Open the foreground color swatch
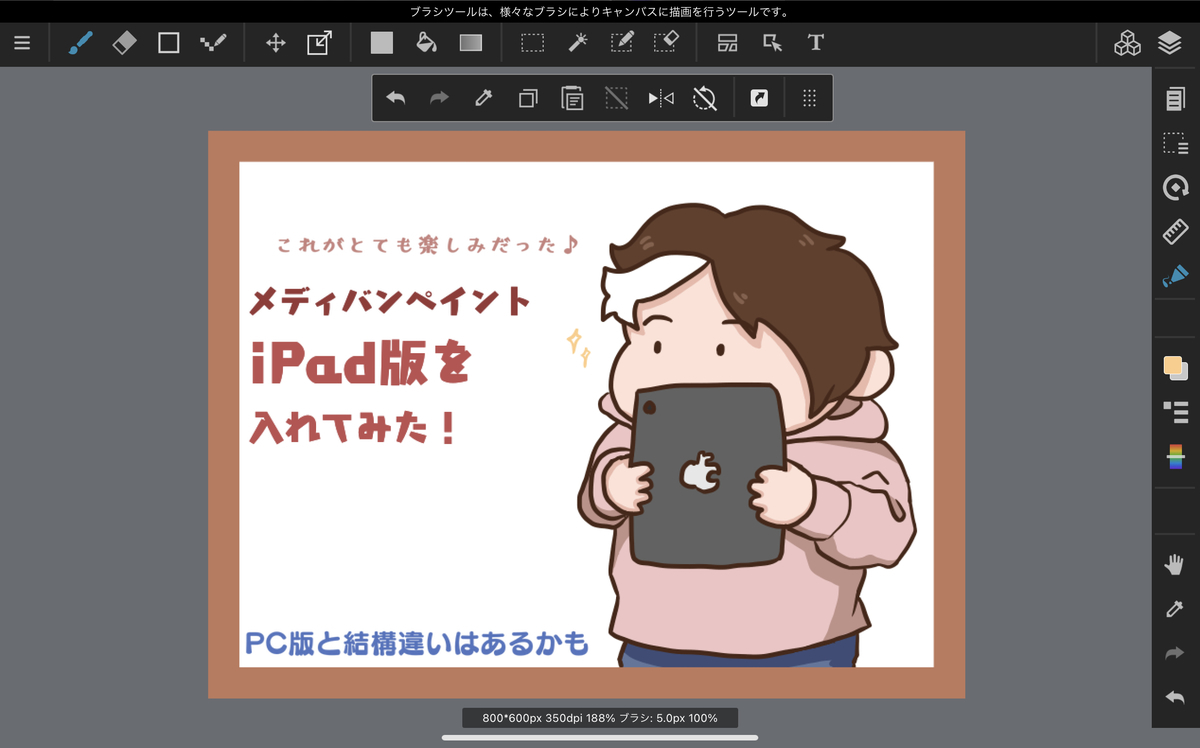The image size is (1200, 748). pos(1175,367)
